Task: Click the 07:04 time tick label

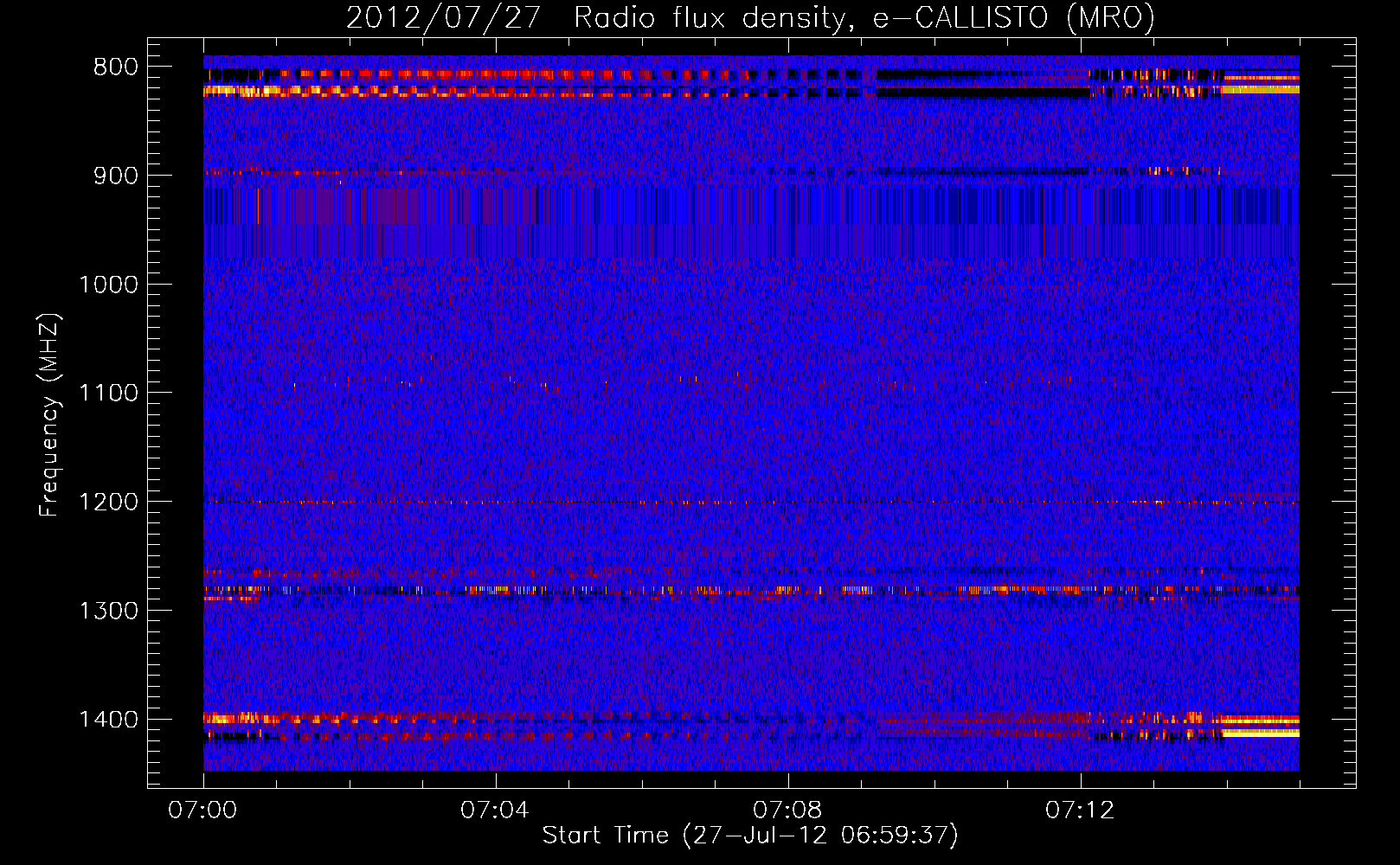Action: pyautogui.click(x=495, y=811)
